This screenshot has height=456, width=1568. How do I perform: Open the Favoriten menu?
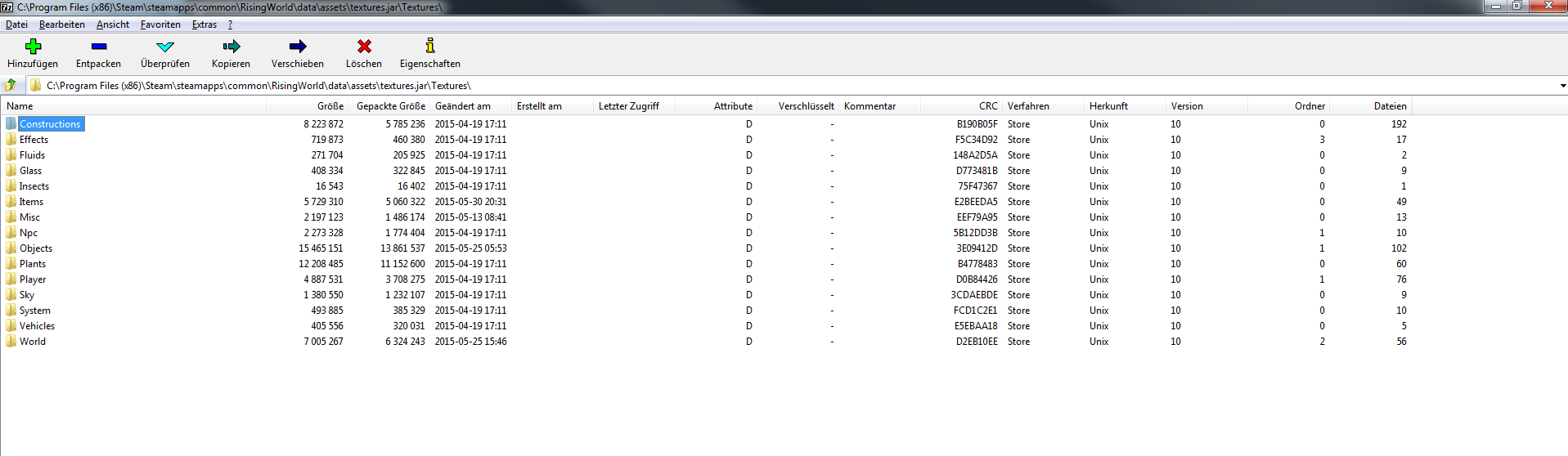click(160, 25)
